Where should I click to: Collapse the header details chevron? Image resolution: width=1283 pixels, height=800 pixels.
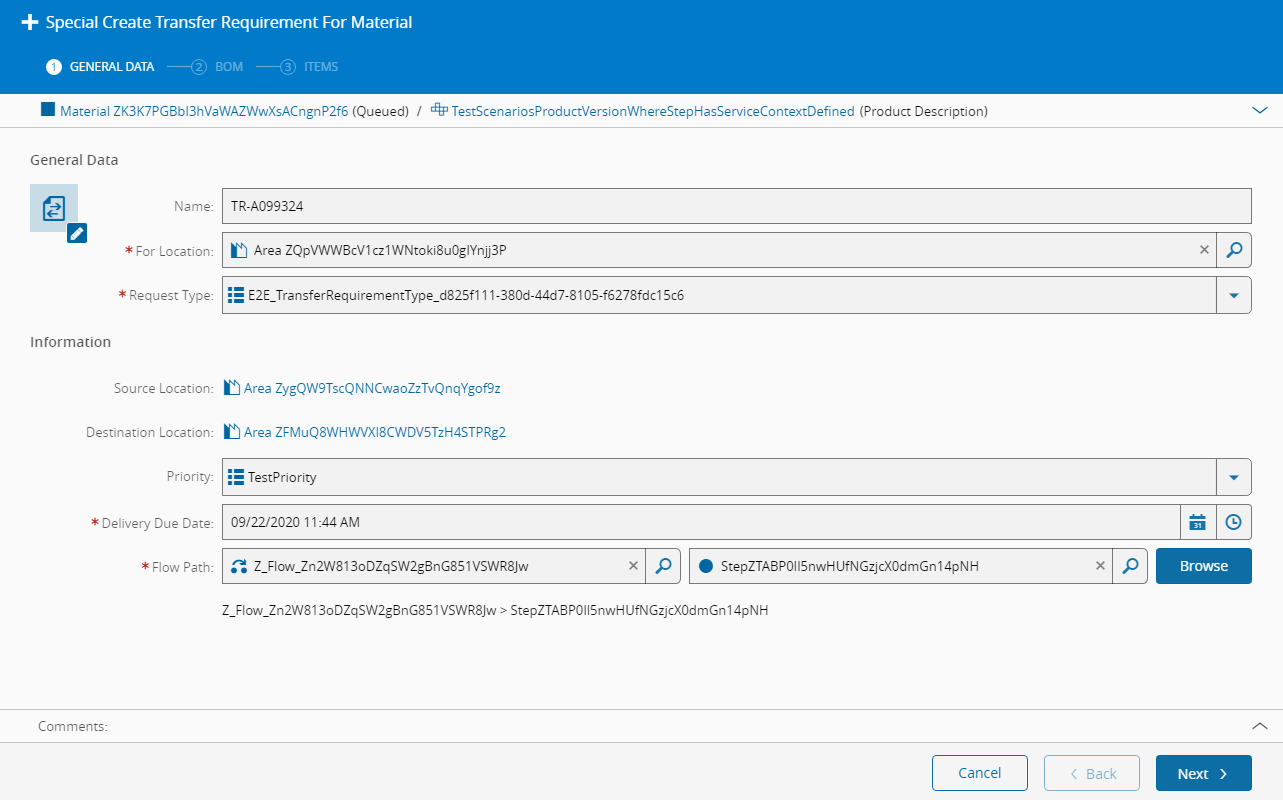(1260, 111)
